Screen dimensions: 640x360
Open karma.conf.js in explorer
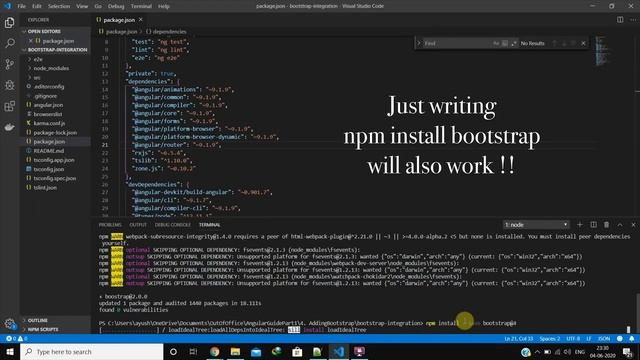pyautogui.click(x=49, y=123)
